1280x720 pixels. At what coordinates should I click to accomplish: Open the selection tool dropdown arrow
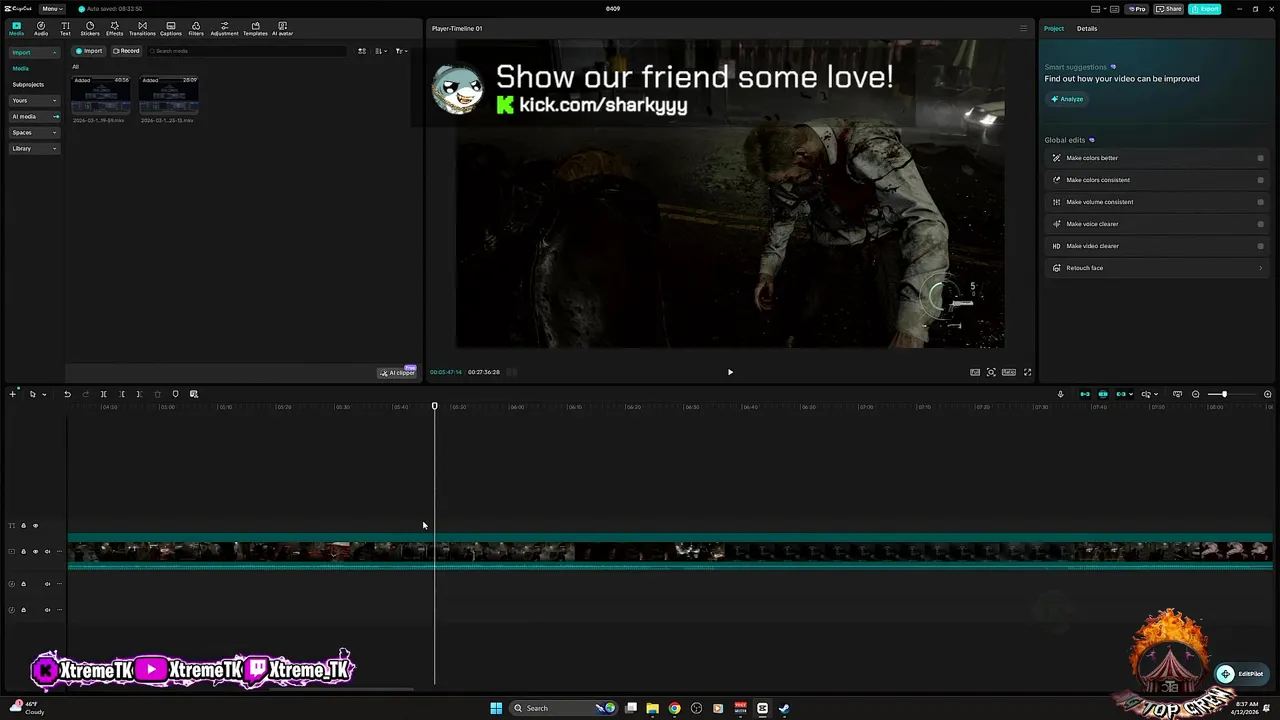pyautogui.click(x=43, y=394)
